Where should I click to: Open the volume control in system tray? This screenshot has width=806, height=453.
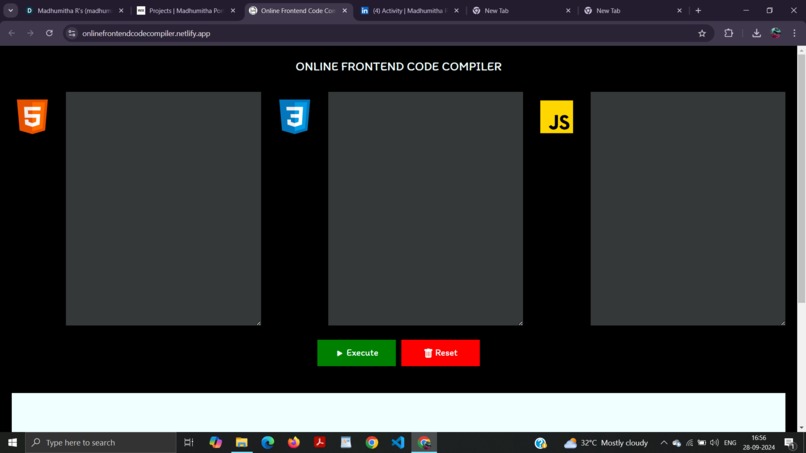pyautogui.click(x=715, y=443)
